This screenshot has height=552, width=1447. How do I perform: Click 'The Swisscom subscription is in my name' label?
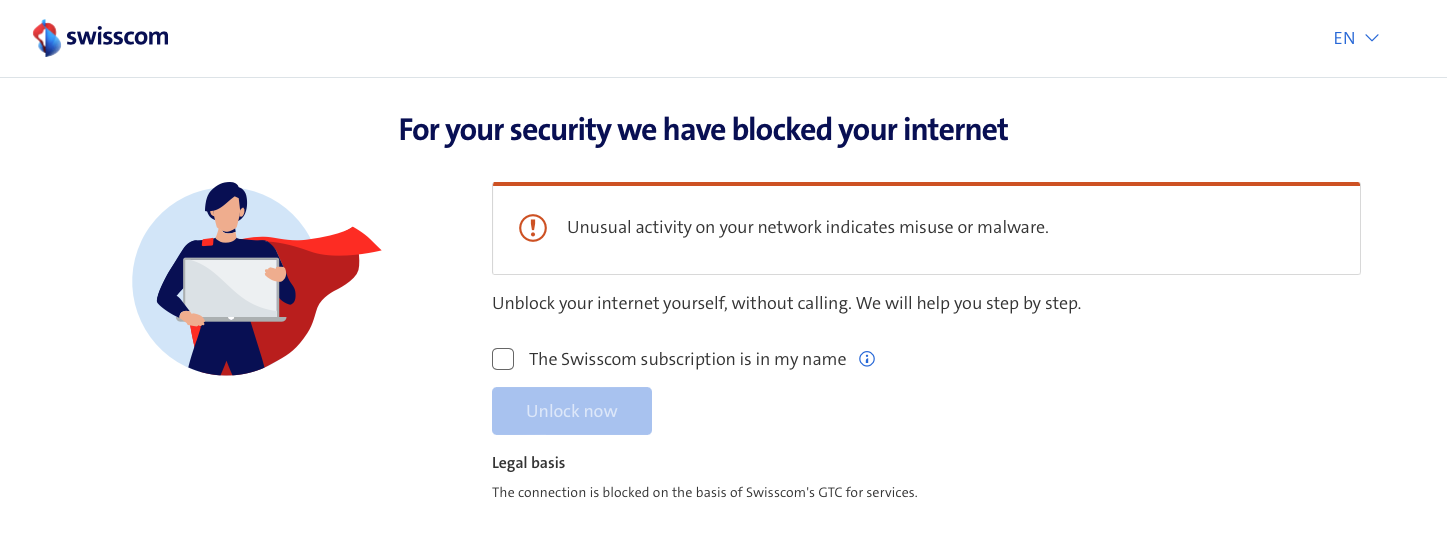(x=687, y=359)
